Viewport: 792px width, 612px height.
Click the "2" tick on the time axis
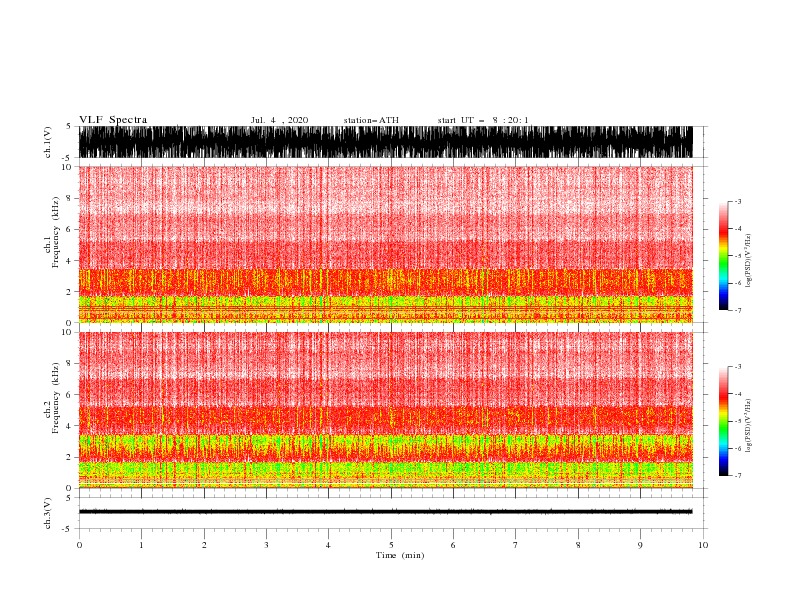click(x=204, y=545)
